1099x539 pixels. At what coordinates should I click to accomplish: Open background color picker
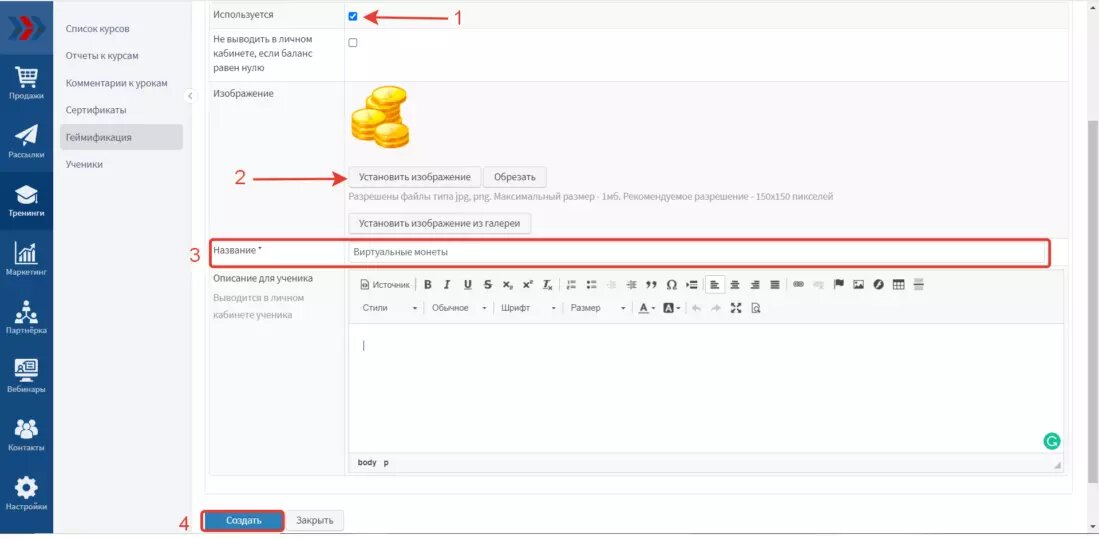[671, 308]
